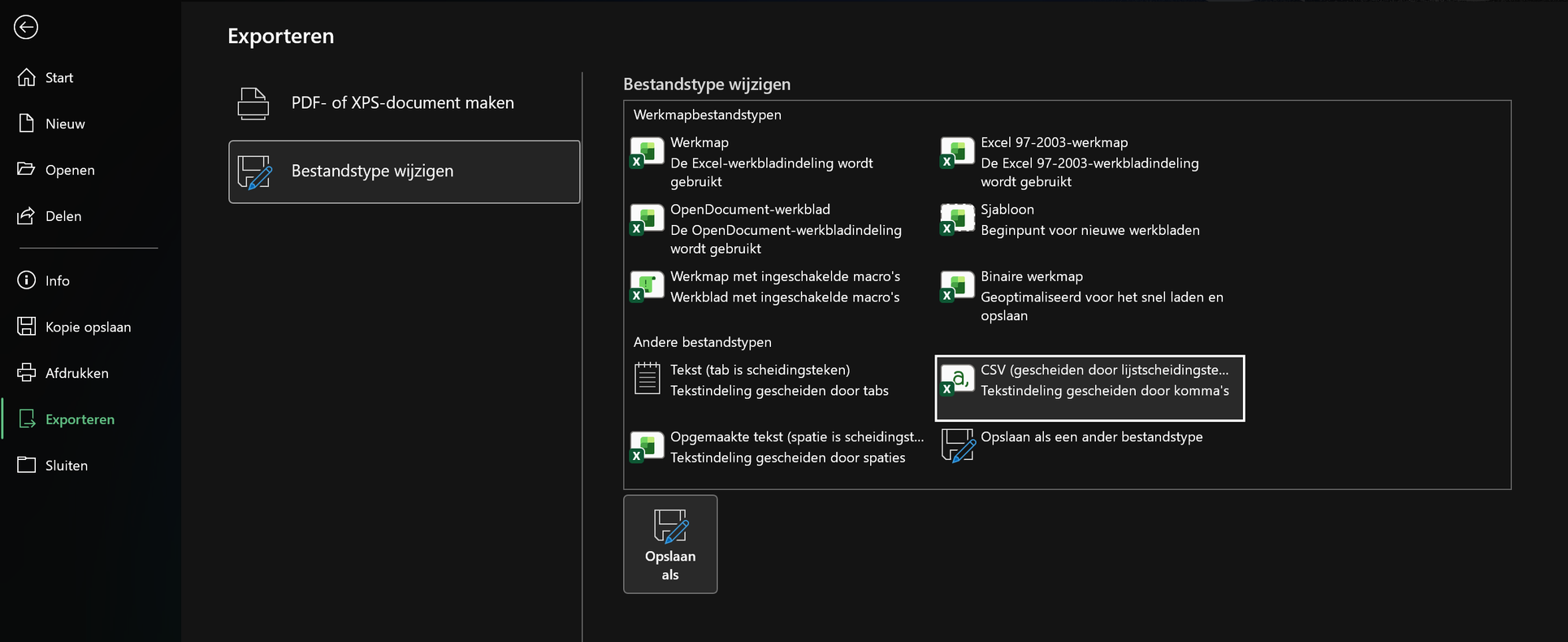The width and height of the screenshot is (1568, 642).
Task: Select 'PDF- of XPS-document maken' option
Action: (x=405, y=103)
